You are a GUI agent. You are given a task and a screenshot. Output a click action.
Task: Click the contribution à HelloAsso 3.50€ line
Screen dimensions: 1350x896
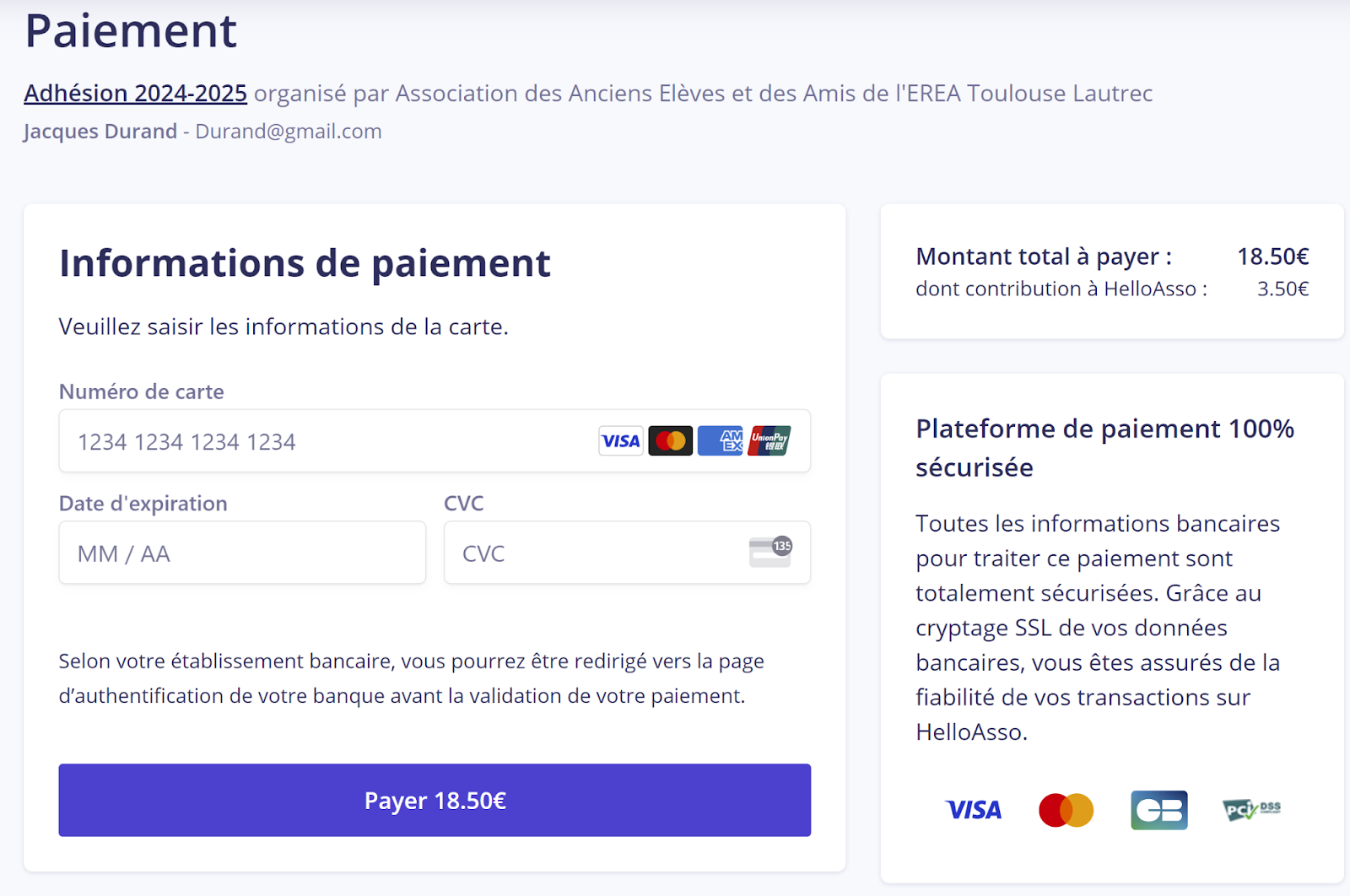coord(1112,289)
